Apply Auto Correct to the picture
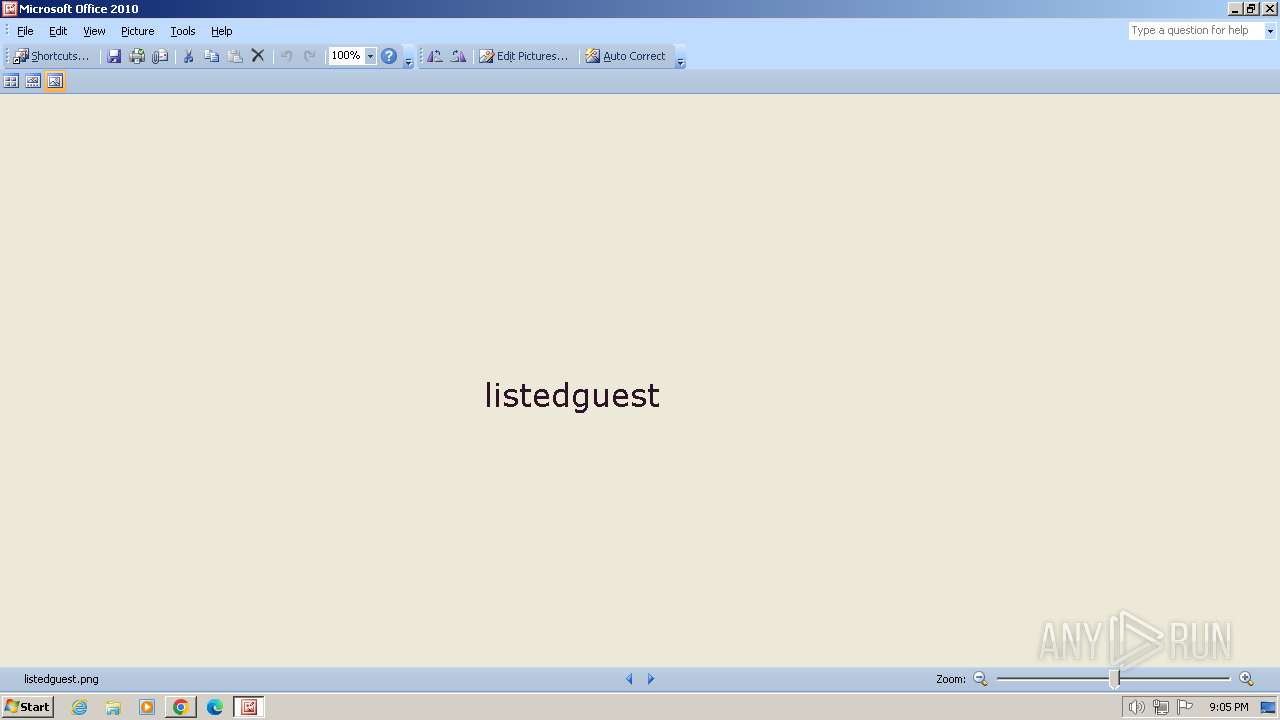 [626, 56]
